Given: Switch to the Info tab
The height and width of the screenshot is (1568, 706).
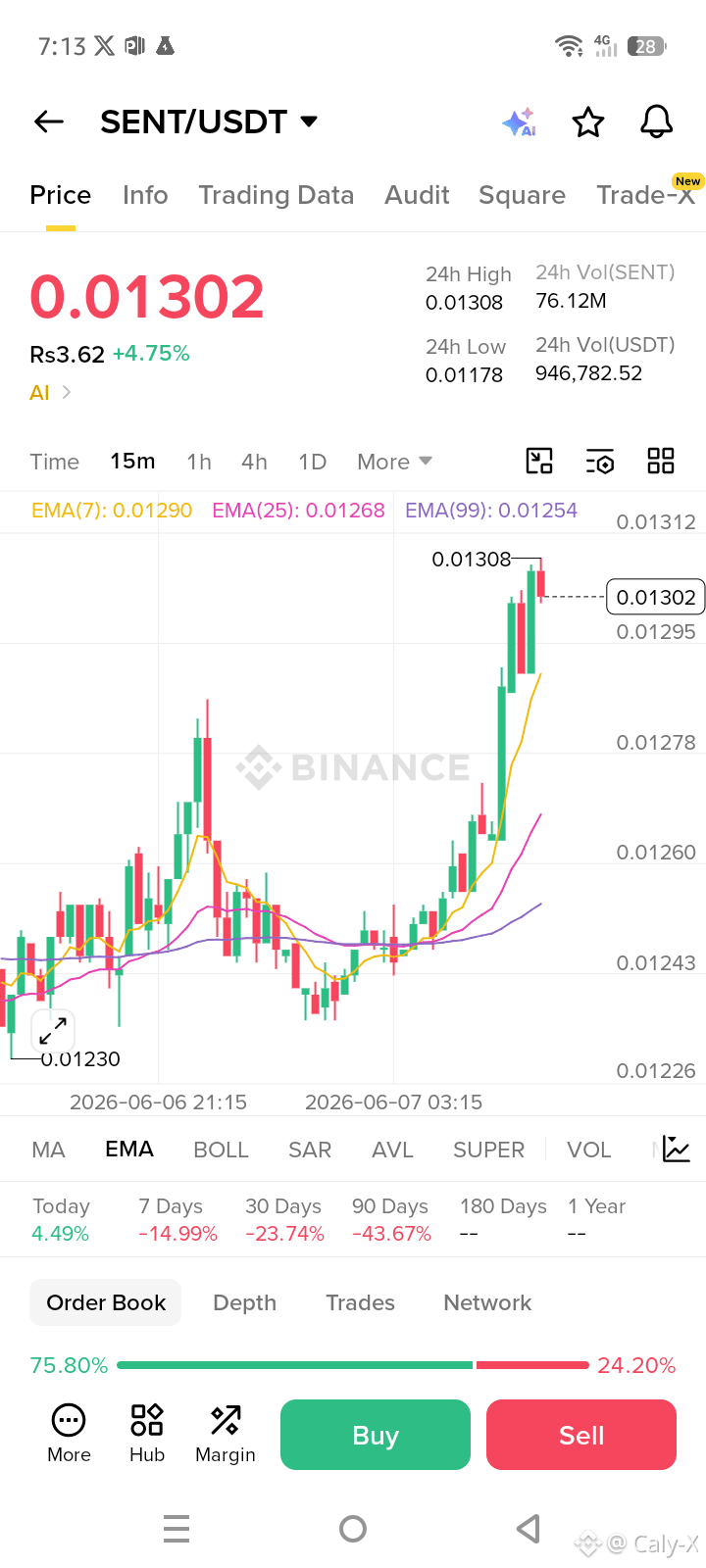Looking at the screenshot, I should tap(145, 195).
